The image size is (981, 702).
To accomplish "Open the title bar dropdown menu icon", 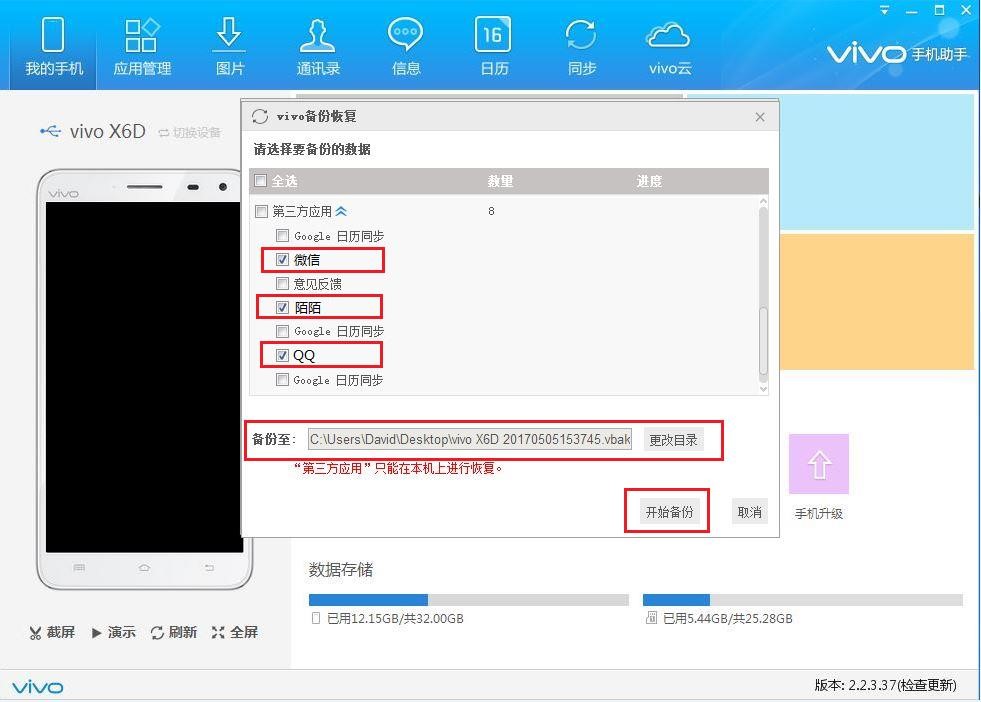I will pos(884,10).
